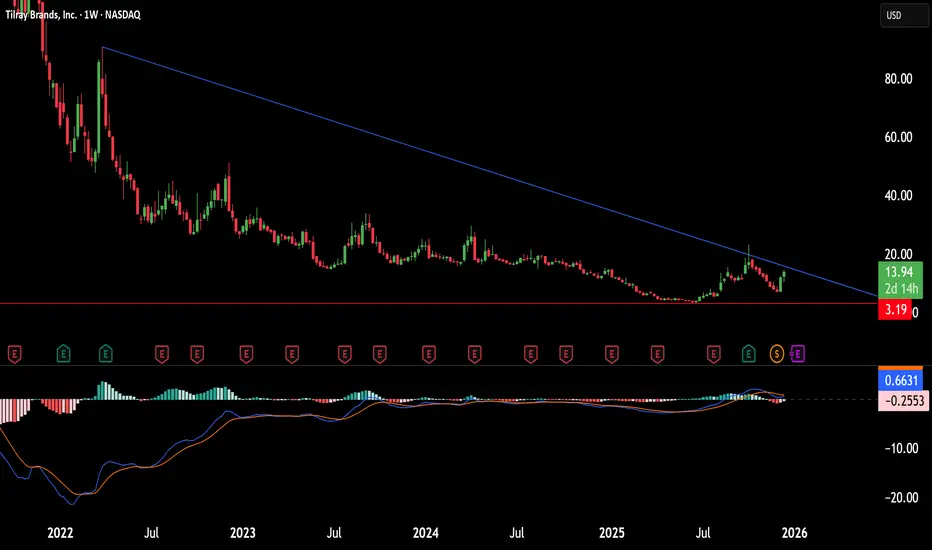Click the blue 0.6631 MACD value label
Viewport: 932px width, 550px height.
tap(900, 381)
